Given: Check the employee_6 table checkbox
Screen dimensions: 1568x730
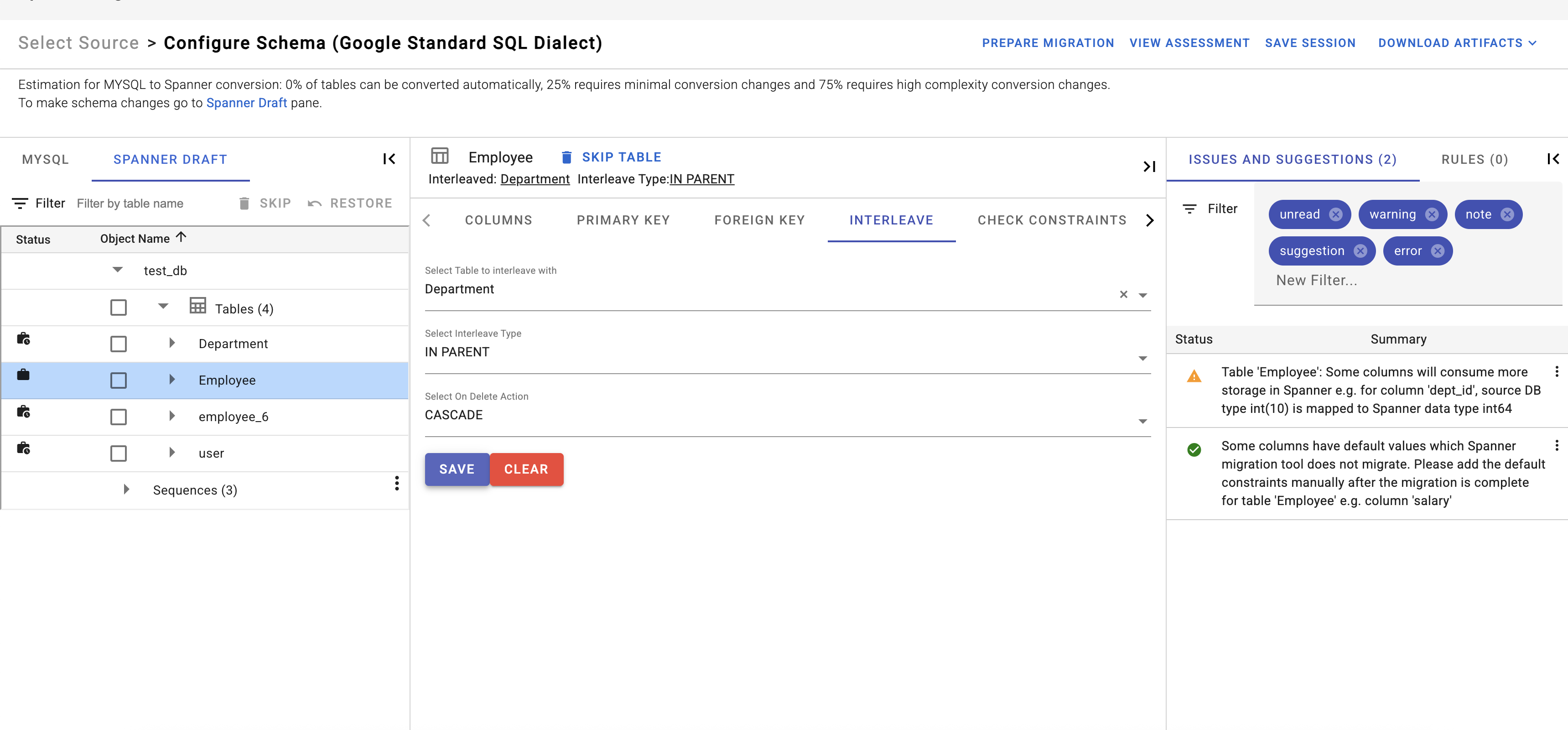Looking at the screenshot, I should pyautogui.click(x=118, y=417).
